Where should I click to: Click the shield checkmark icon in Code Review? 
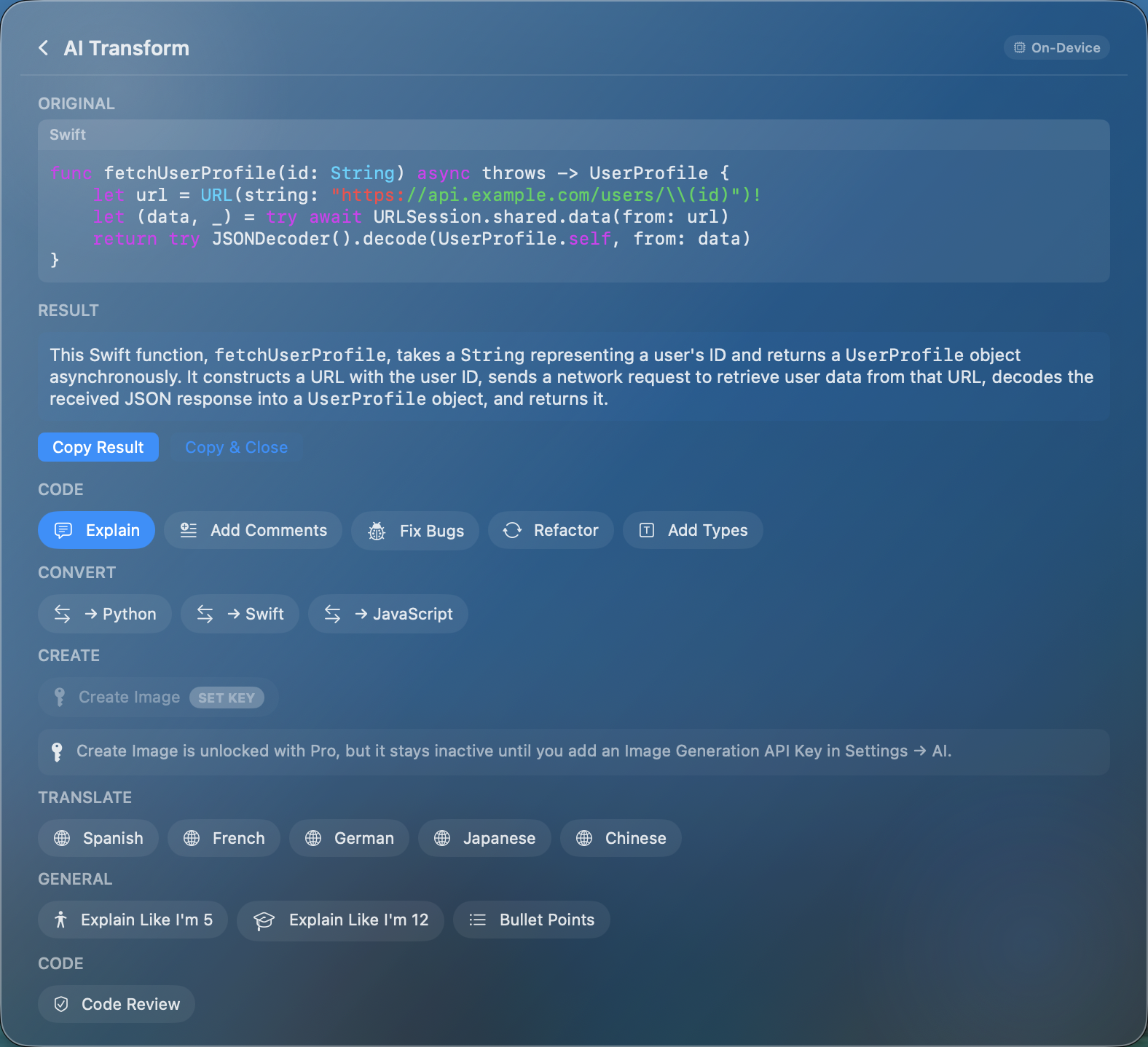point(62,1004)
